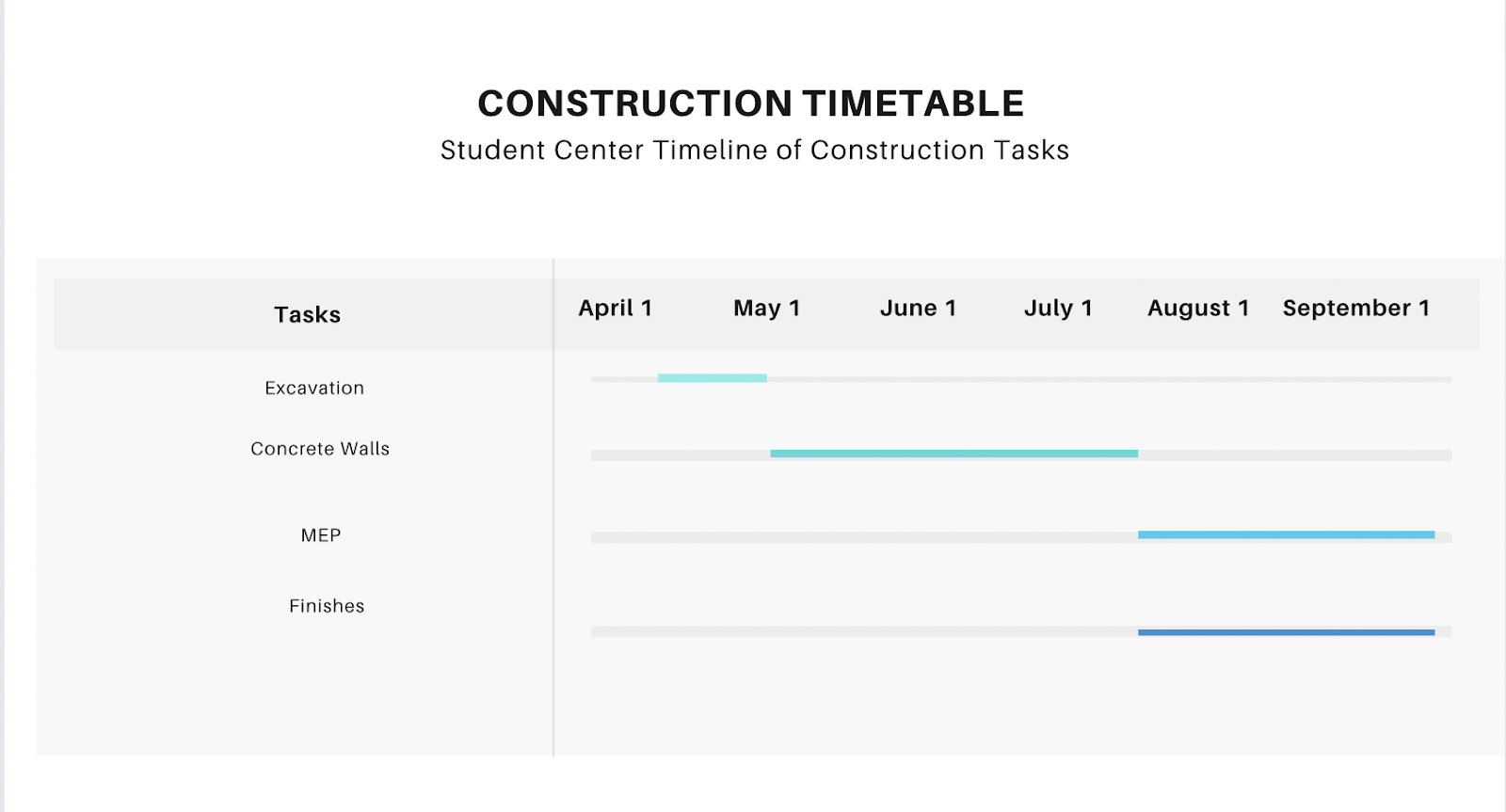Select the May 1 date header
Viewport: 1506px width, 812px height.
coord(767,309)
